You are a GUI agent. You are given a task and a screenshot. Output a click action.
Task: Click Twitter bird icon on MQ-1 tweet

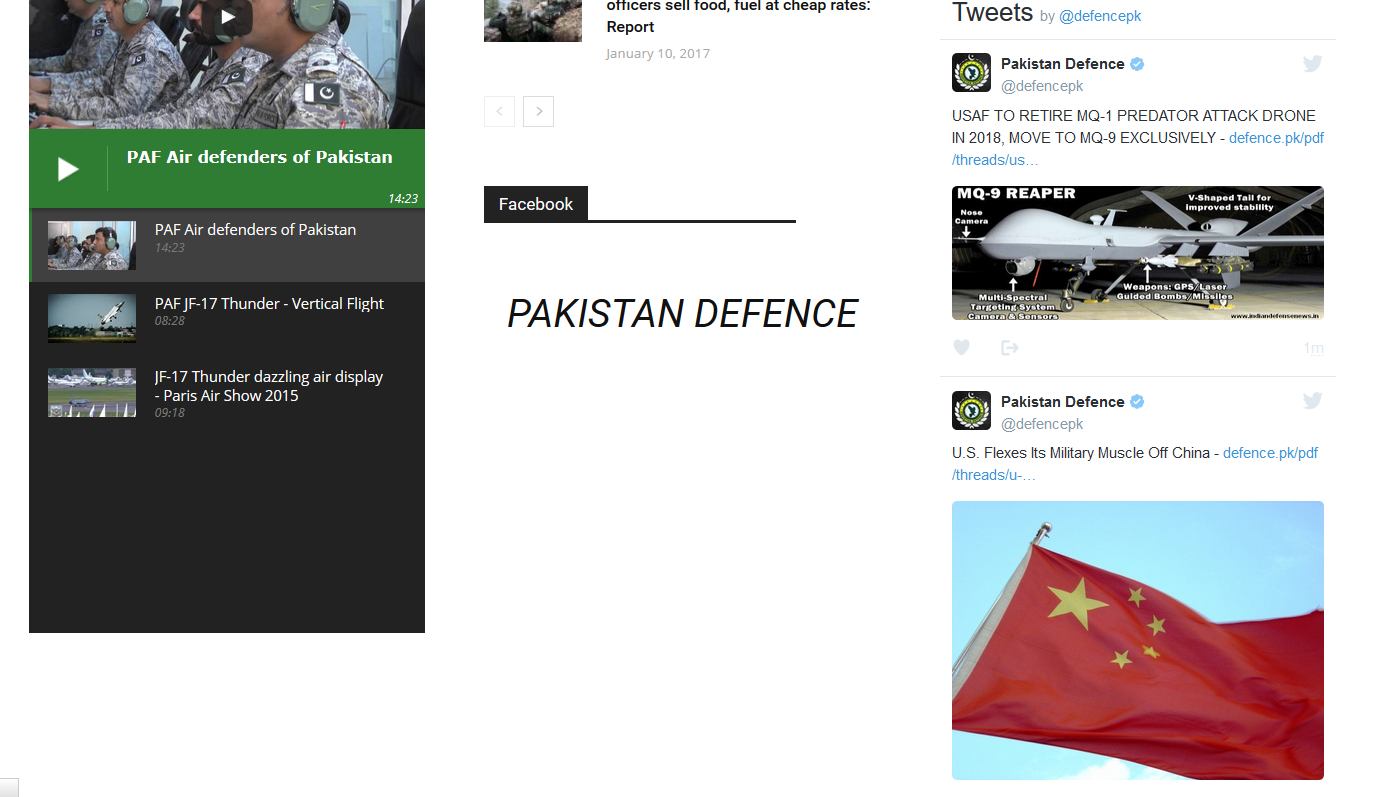point(1312,64)
